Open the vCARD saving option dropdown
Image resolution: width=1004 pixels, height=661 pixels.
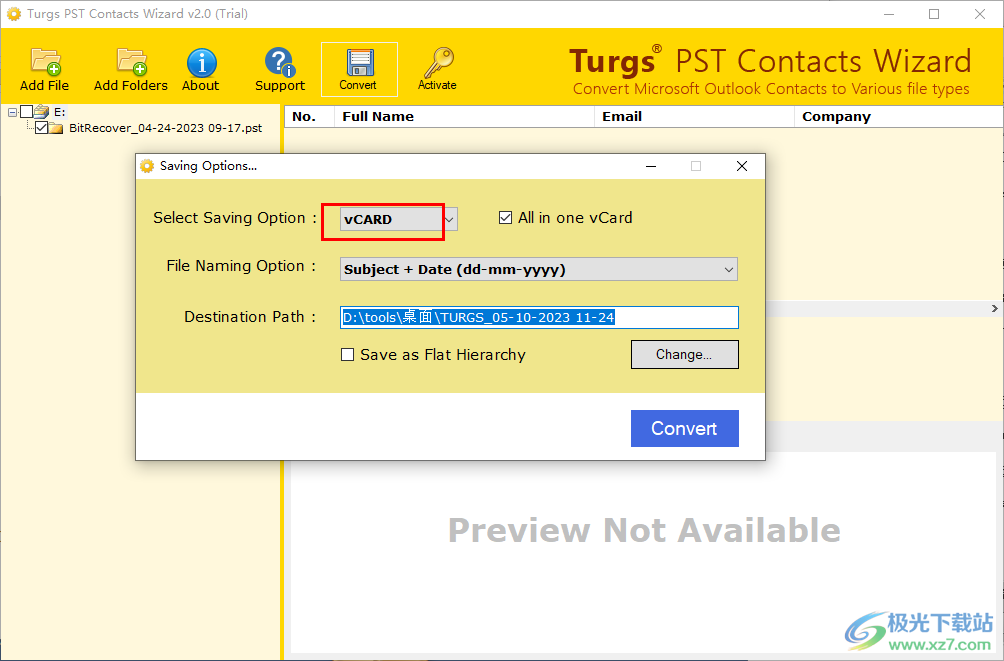pos(398,219)
